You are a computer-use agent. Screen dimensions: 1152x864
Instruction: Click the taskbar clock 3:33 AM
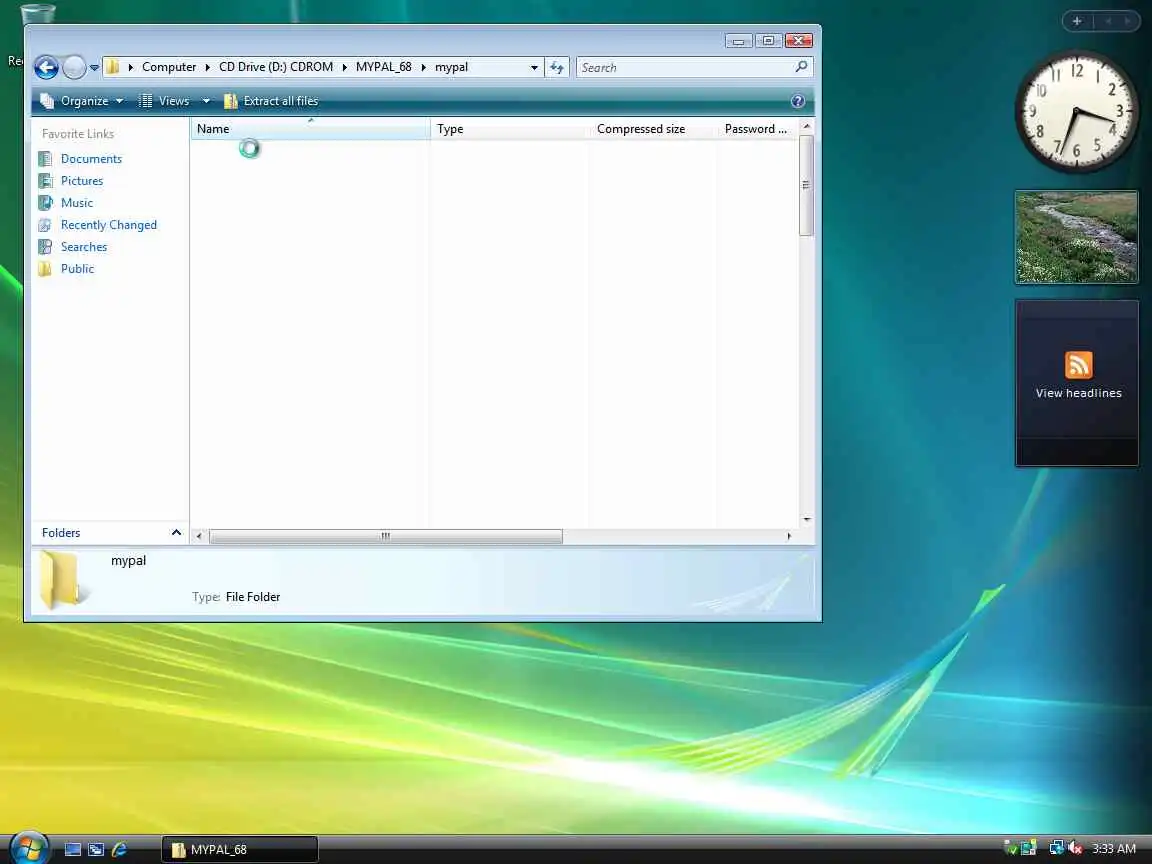coord(1114,849)
